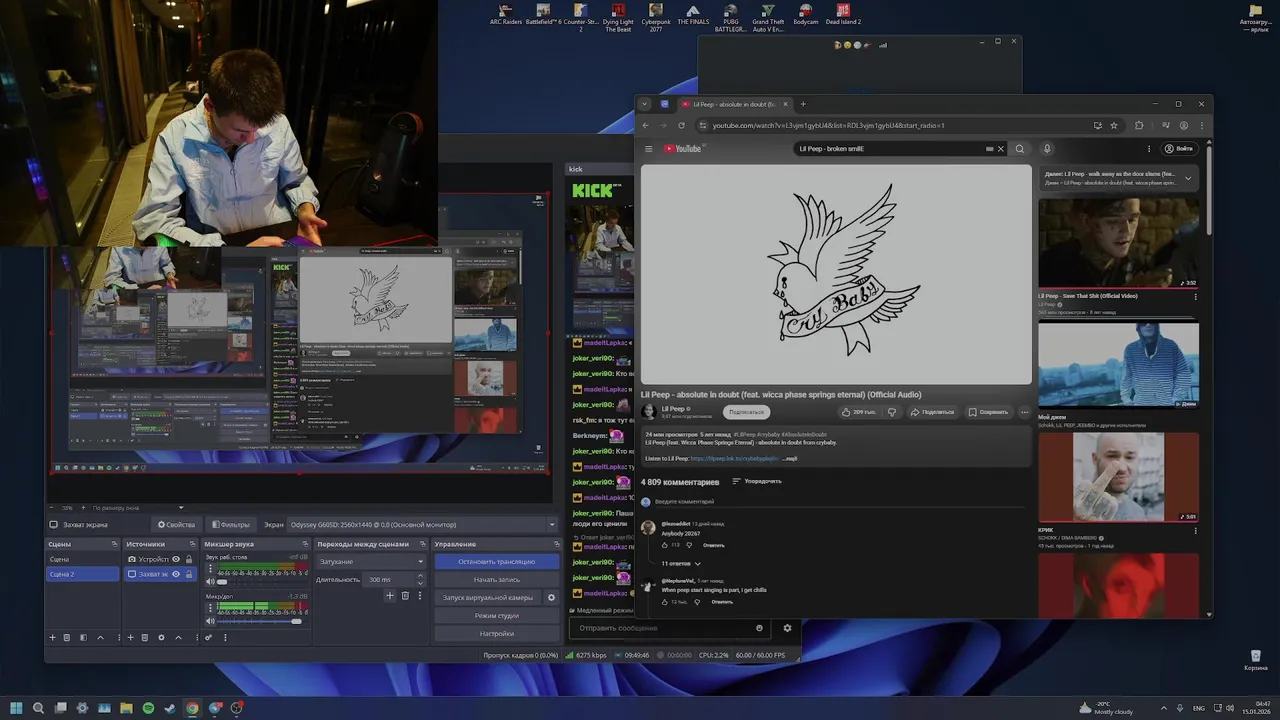Mute the Микр/доп speaker icon
The image size is (1280, 720).
(210, 621)
